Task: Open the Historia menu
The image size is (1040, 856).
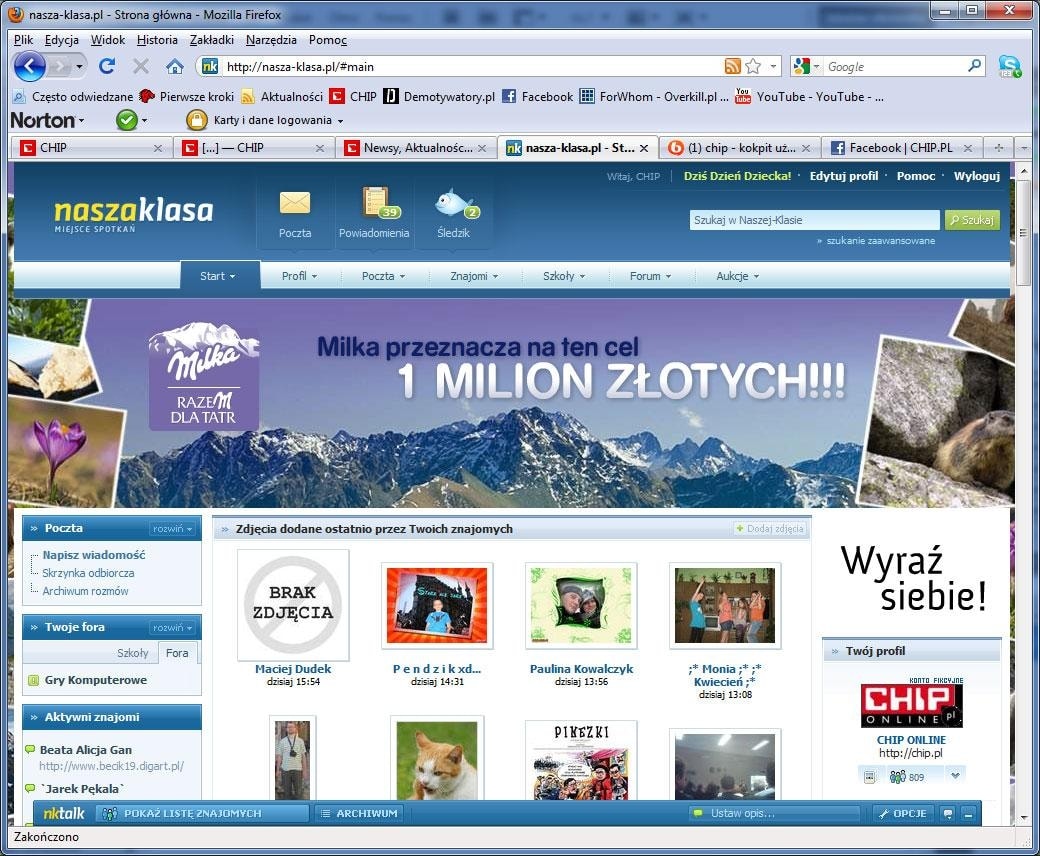Action: pos(157,40)
